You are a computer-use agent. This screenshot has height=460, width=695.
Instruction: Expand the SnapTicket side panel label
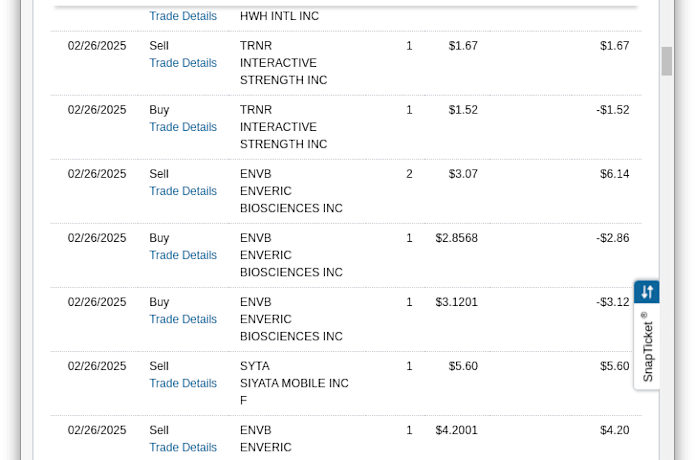(648, 347)
